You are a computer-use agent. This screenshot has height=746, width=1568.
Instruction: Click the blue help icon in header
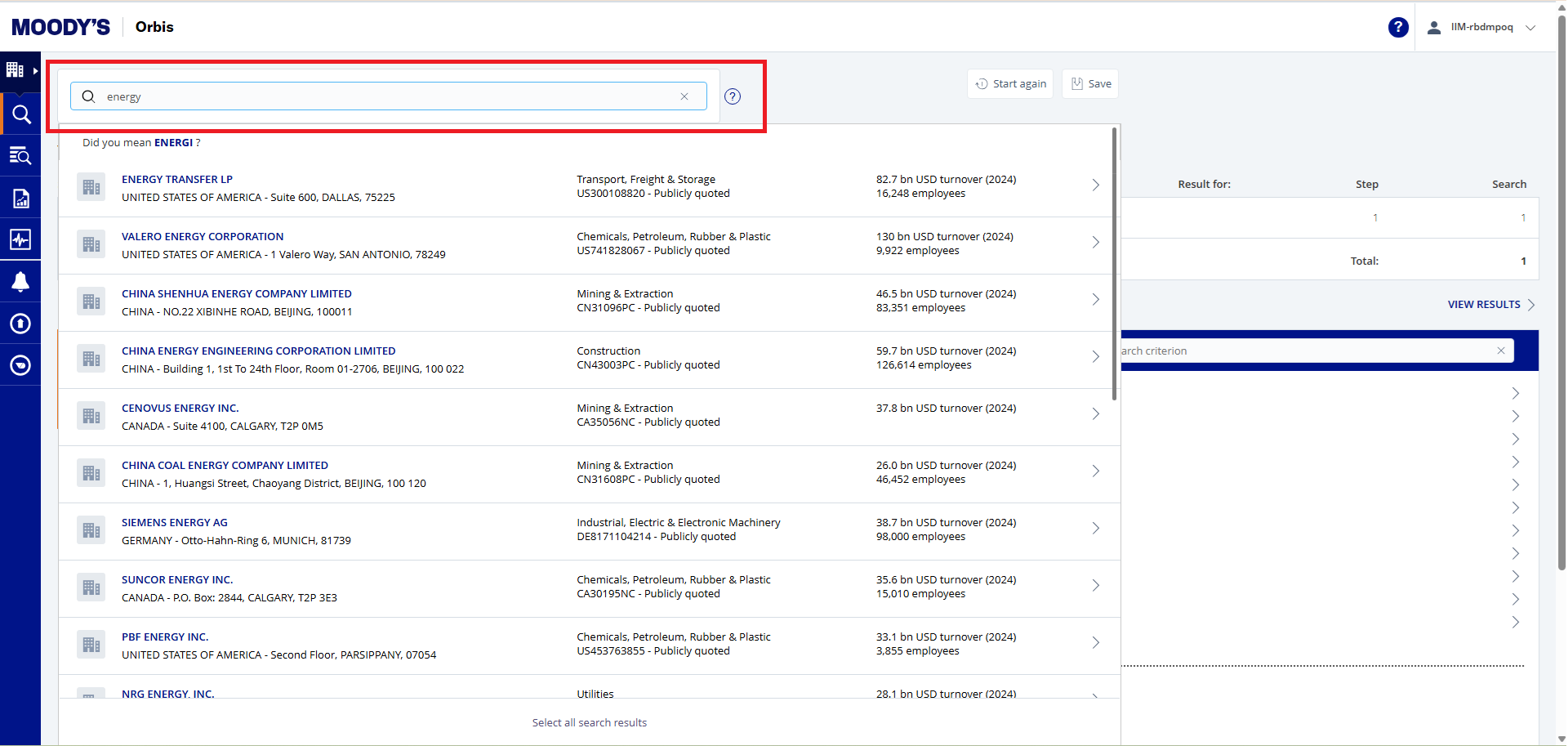pyautogui.click(x=1398, y=27)
